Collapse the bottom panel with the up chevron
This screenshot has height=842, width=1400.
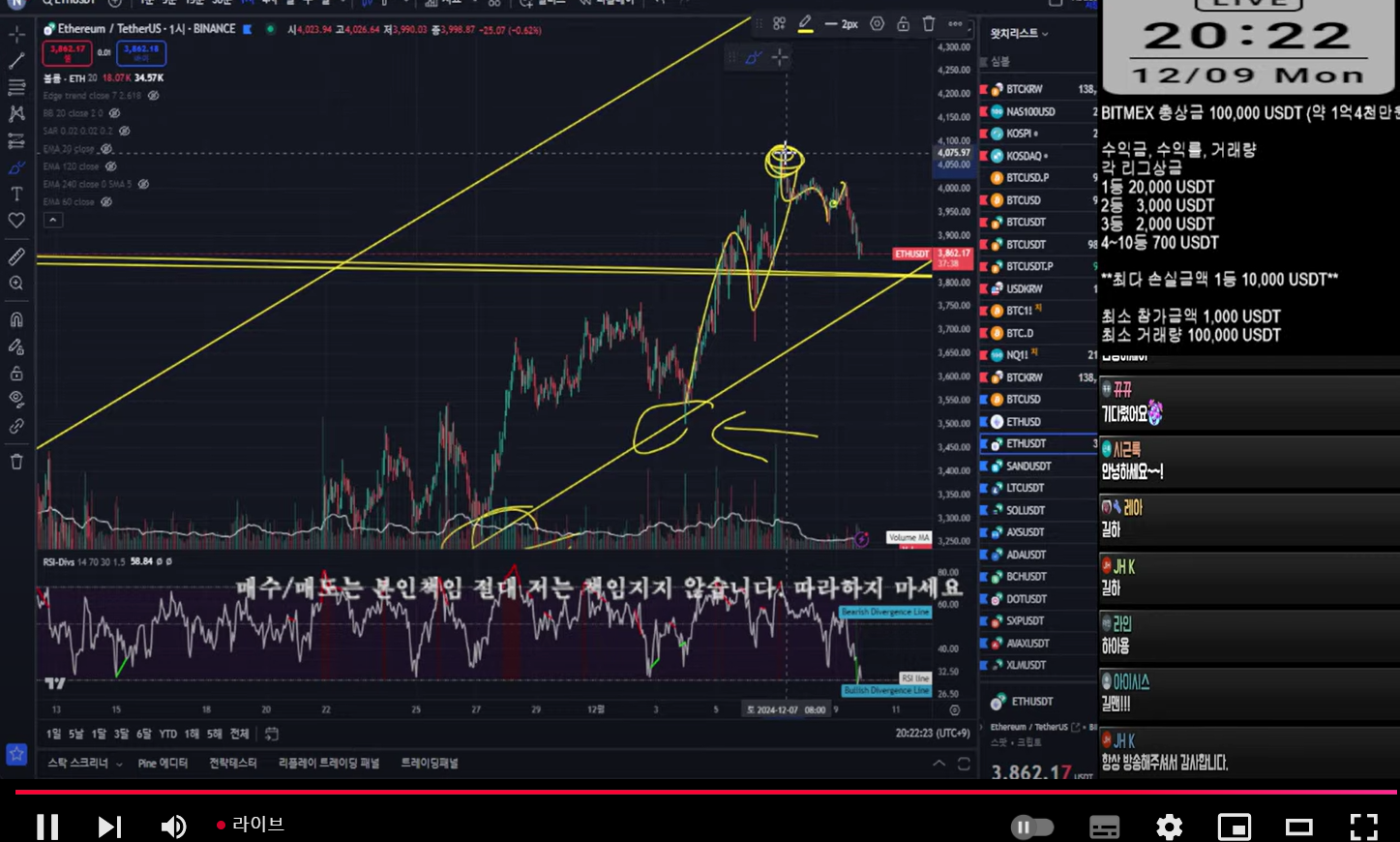(x=938, y=764)
